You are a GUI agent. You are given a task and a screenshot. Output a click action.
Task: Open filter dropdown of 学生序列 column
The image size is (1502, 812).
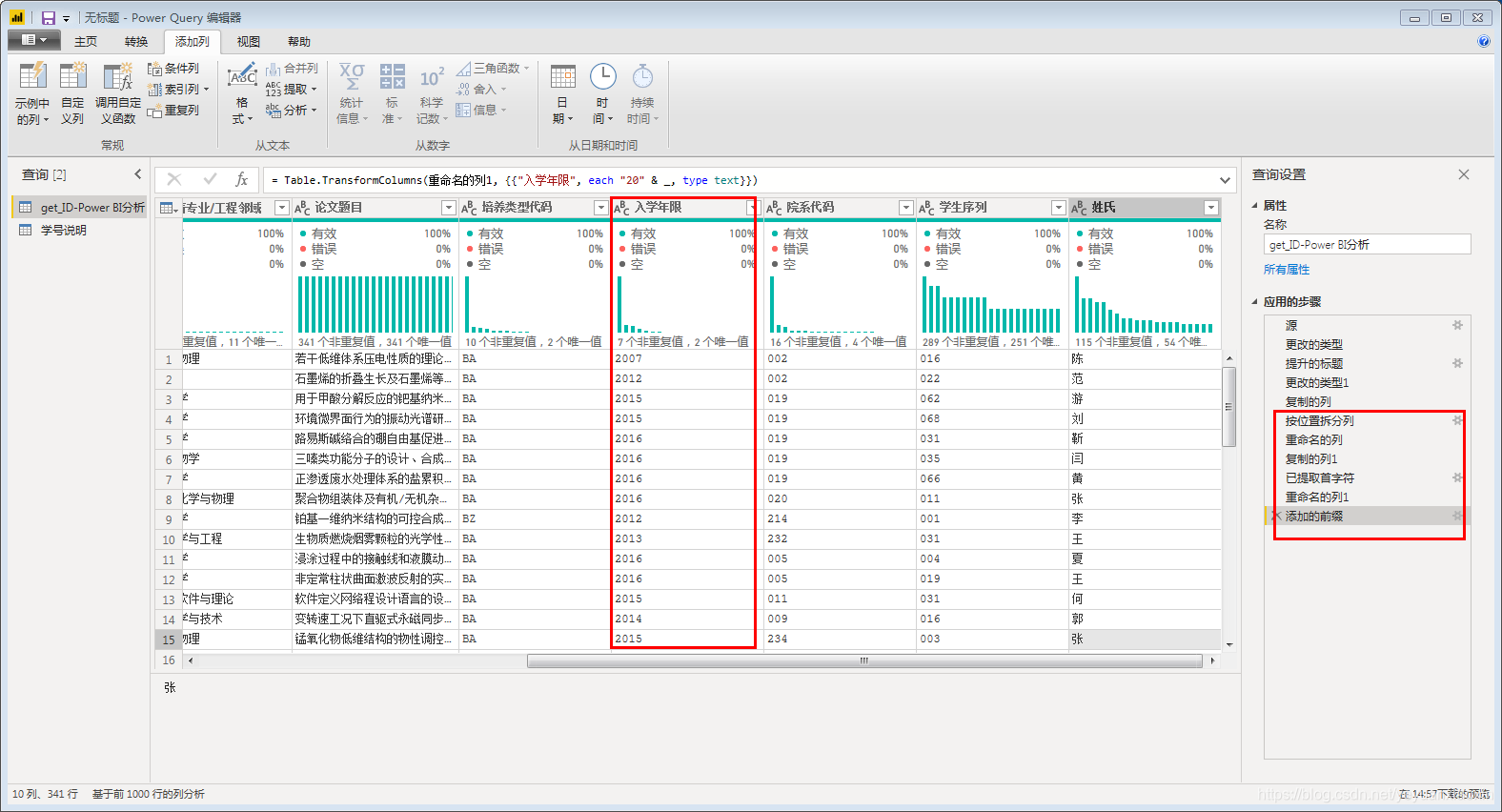pyautogui.click(x=1058, y=208)
